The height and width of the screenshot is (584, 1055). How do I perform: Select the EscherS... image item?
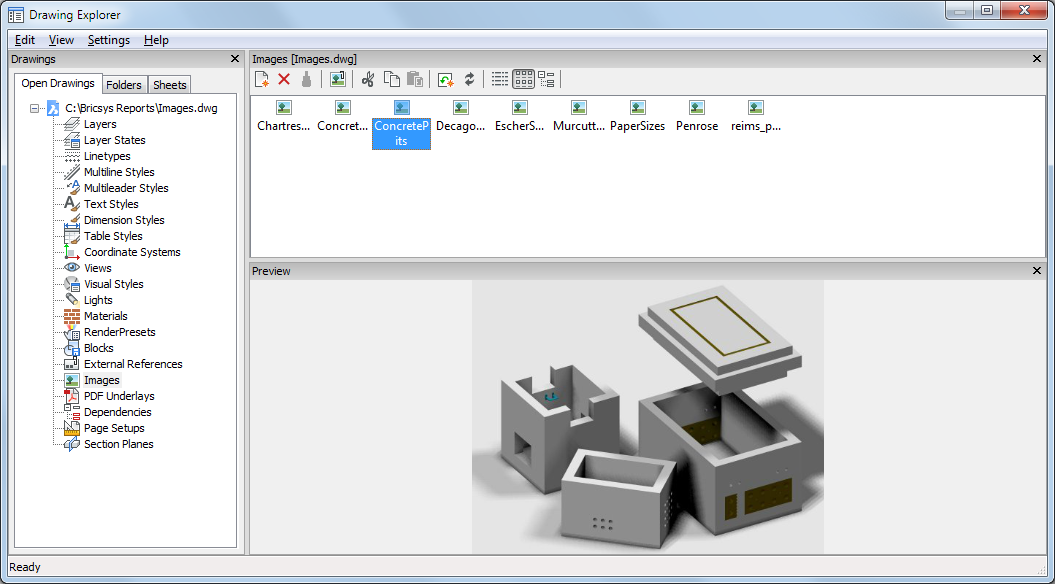(519, 116)
